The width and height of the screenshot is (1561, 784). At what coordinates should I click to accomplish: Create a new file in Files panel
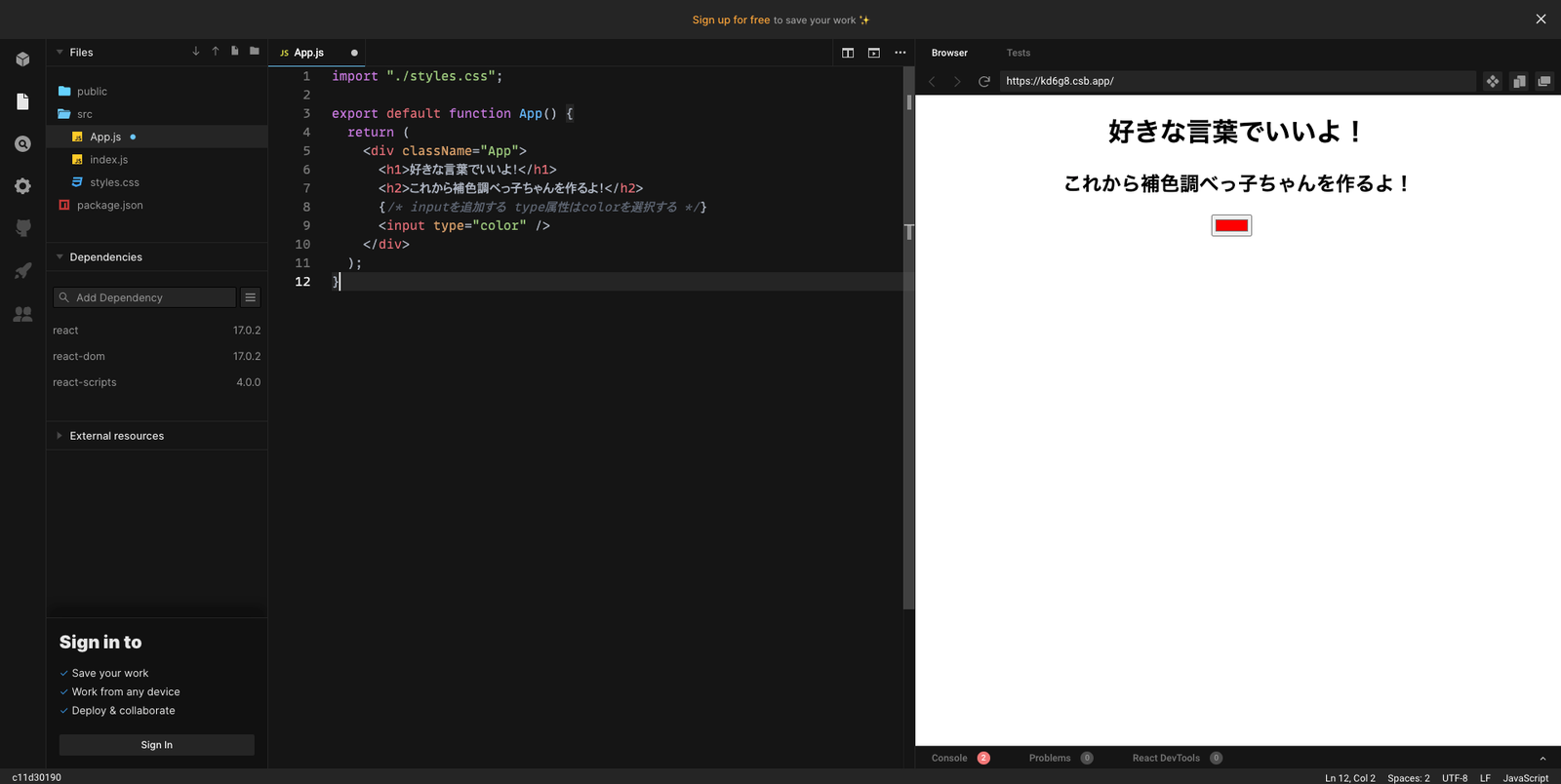[x=235, y=52]
